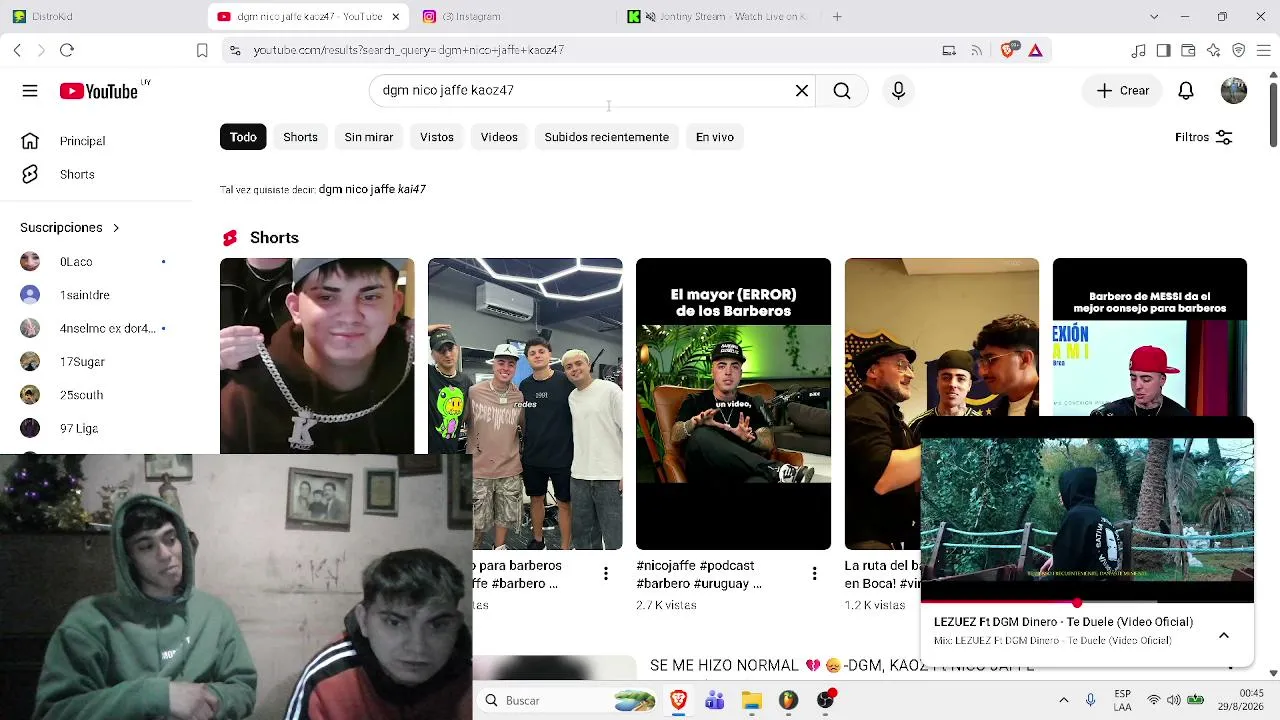Open Brave Rewards triangle icon
Screen dimensions: 1280x720
(x=1036, y=50)
